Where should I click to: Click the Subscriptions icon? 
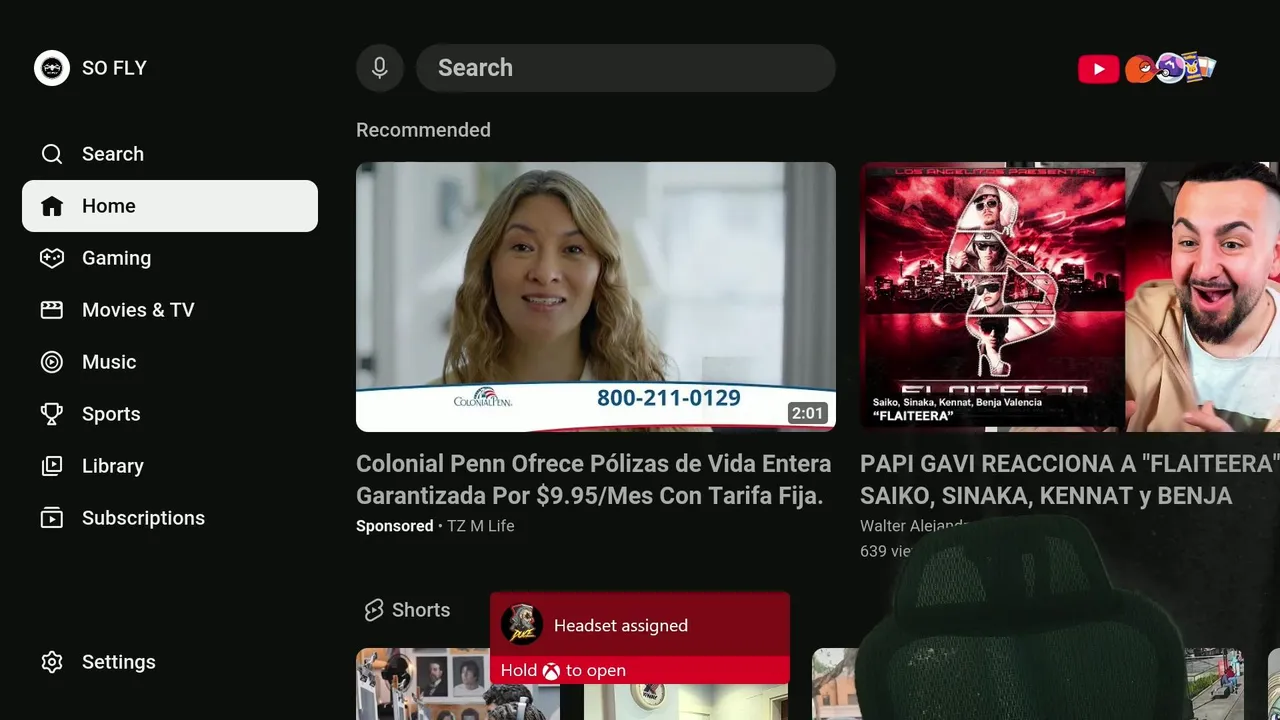pyautogui.click(x=52, y=518)
